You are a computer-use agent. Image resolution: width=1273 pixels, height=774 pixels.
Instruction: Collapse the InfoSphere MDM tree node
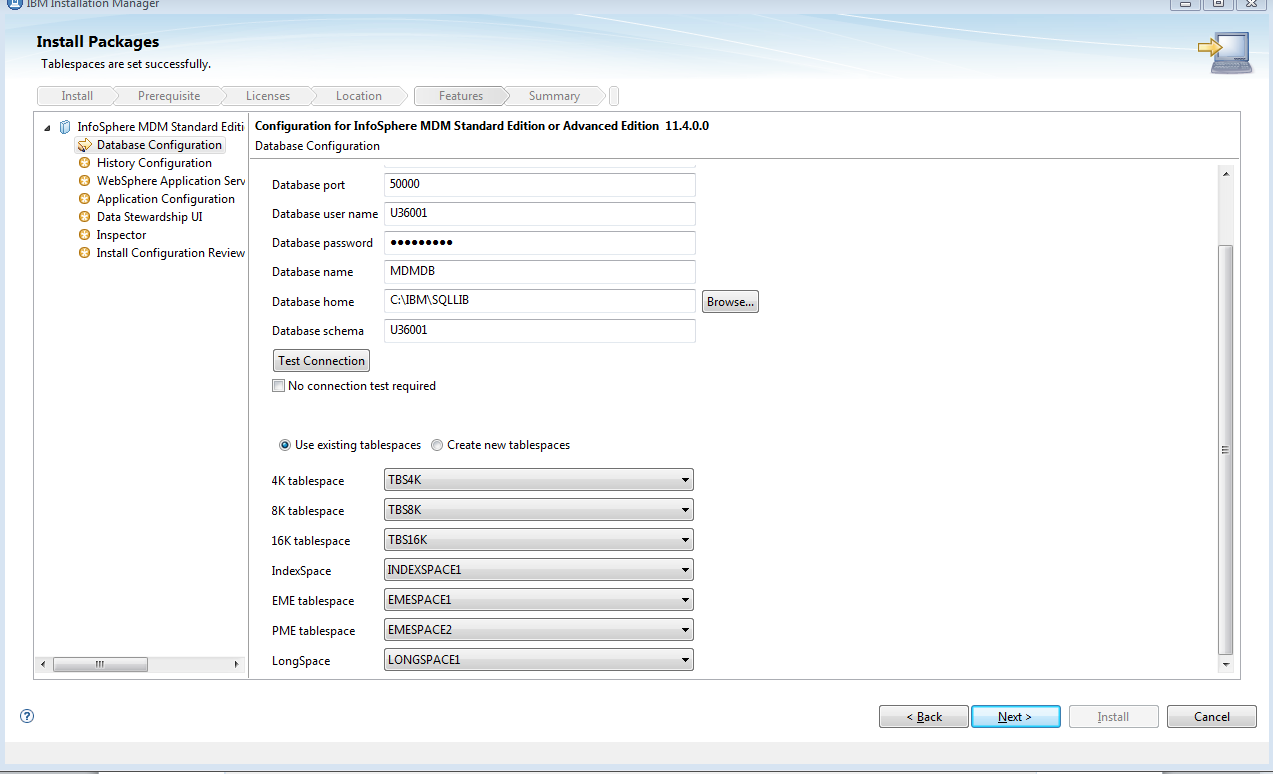(47, 128)
